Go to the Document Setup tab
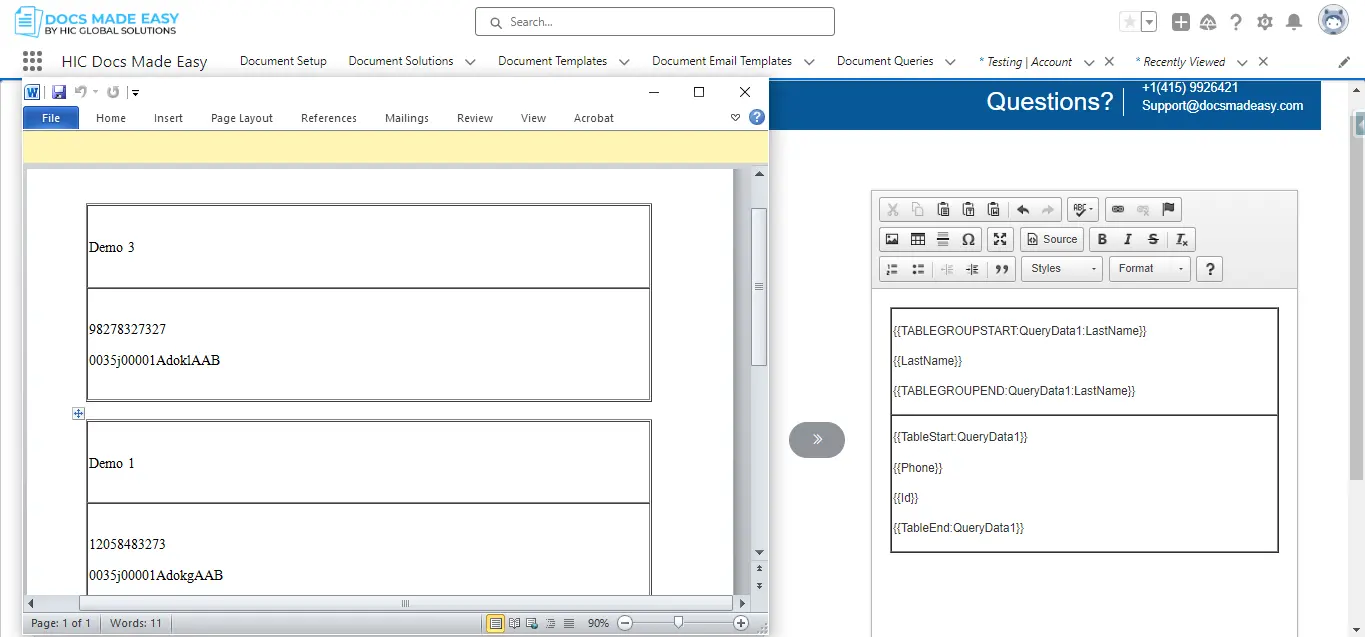 [x=283, y=61]
